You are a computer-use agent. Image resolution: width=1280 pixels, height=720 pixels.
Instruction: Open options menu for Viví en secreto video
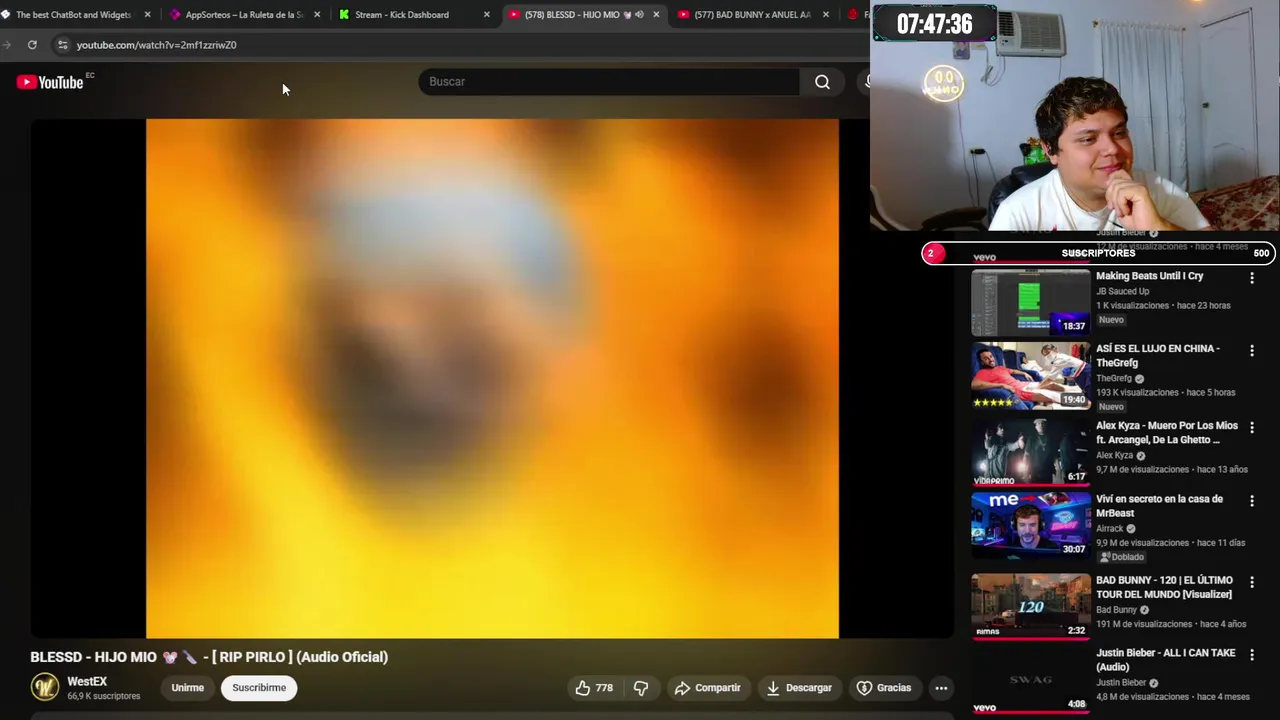1251,501
